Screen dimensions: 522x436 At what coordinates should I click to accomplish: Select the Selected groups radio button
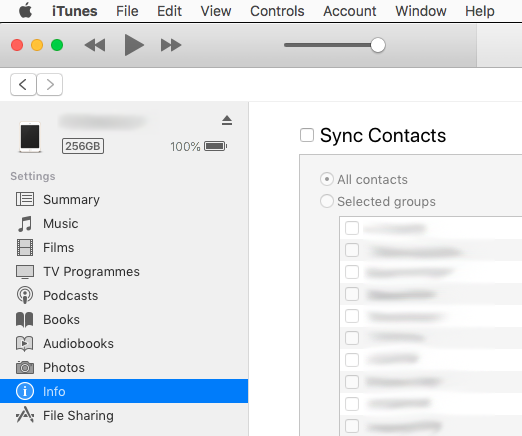[x=327, y=201]
